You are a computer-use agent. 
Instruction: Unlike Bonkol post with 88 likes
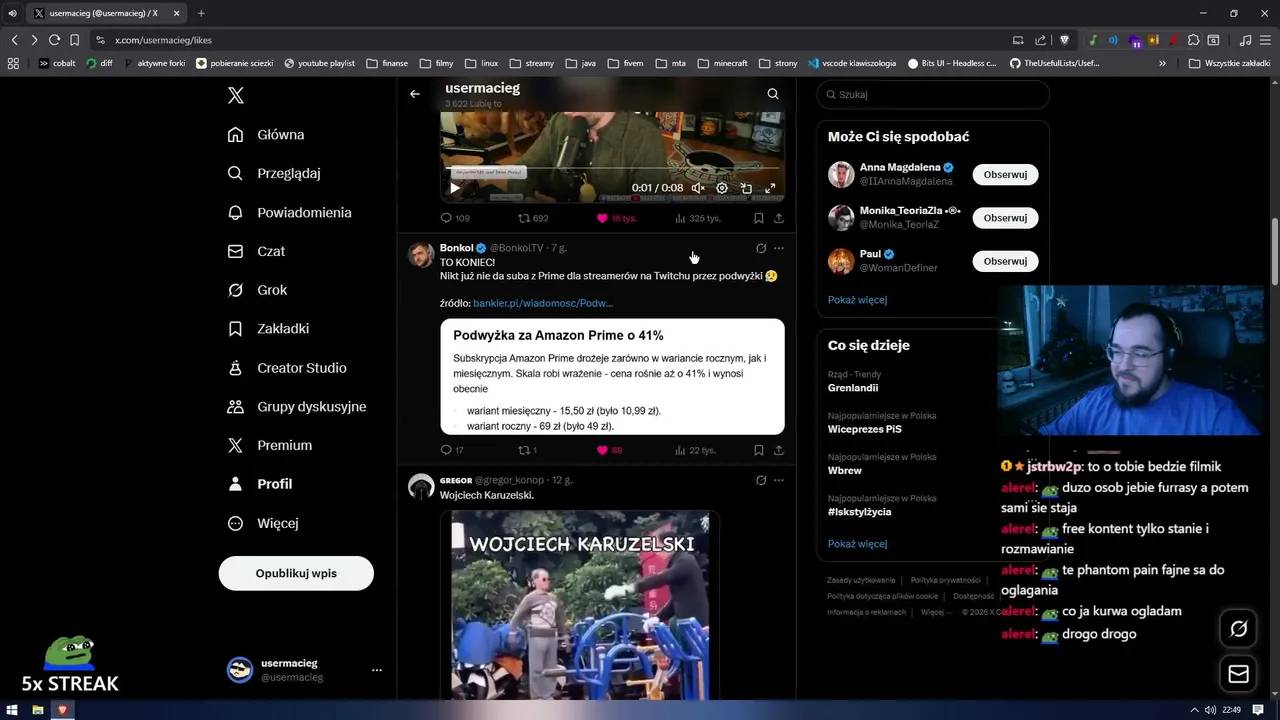point(609,450)
